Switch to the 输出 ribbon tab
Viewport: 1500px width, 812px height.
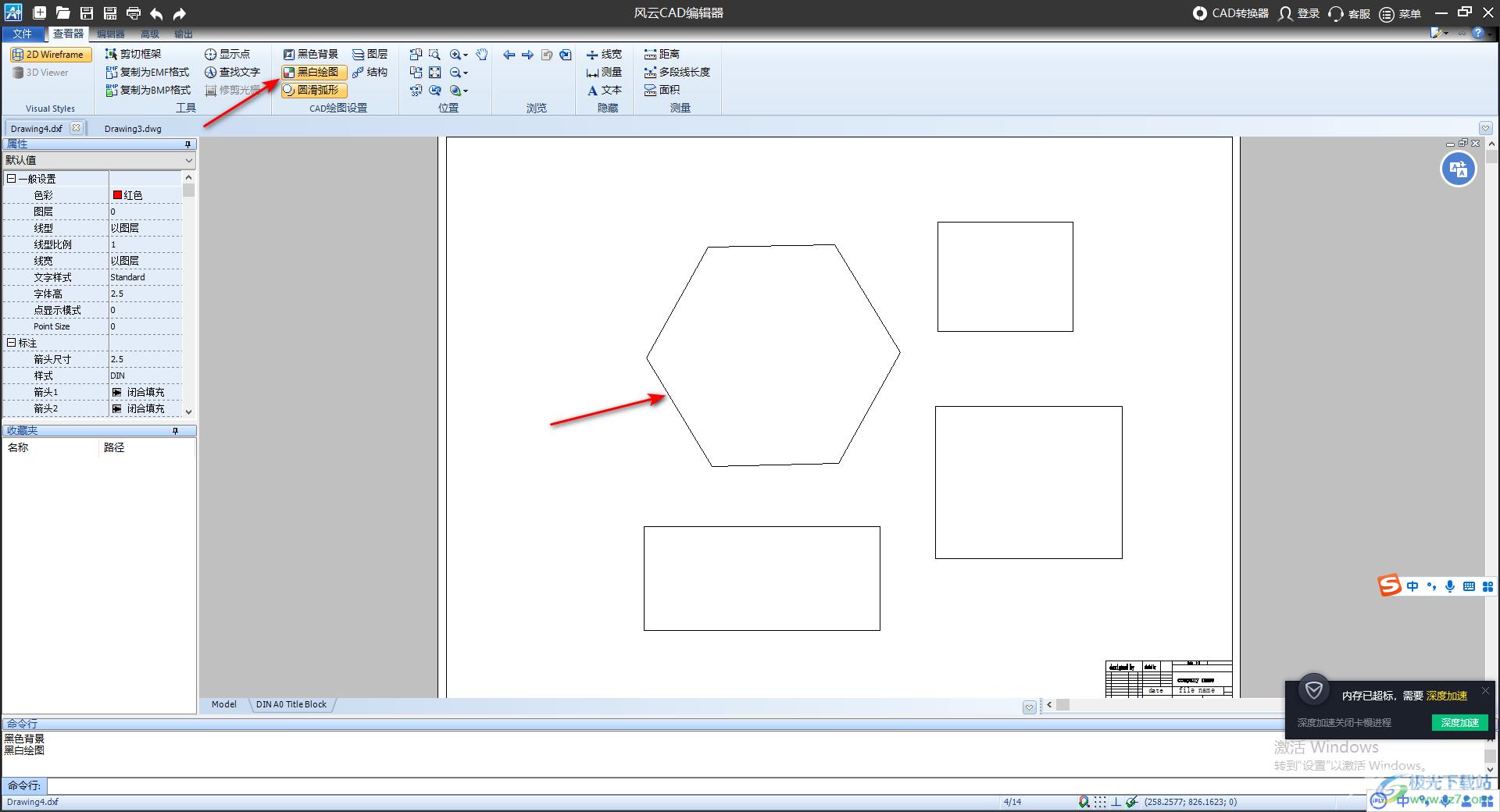184,34
